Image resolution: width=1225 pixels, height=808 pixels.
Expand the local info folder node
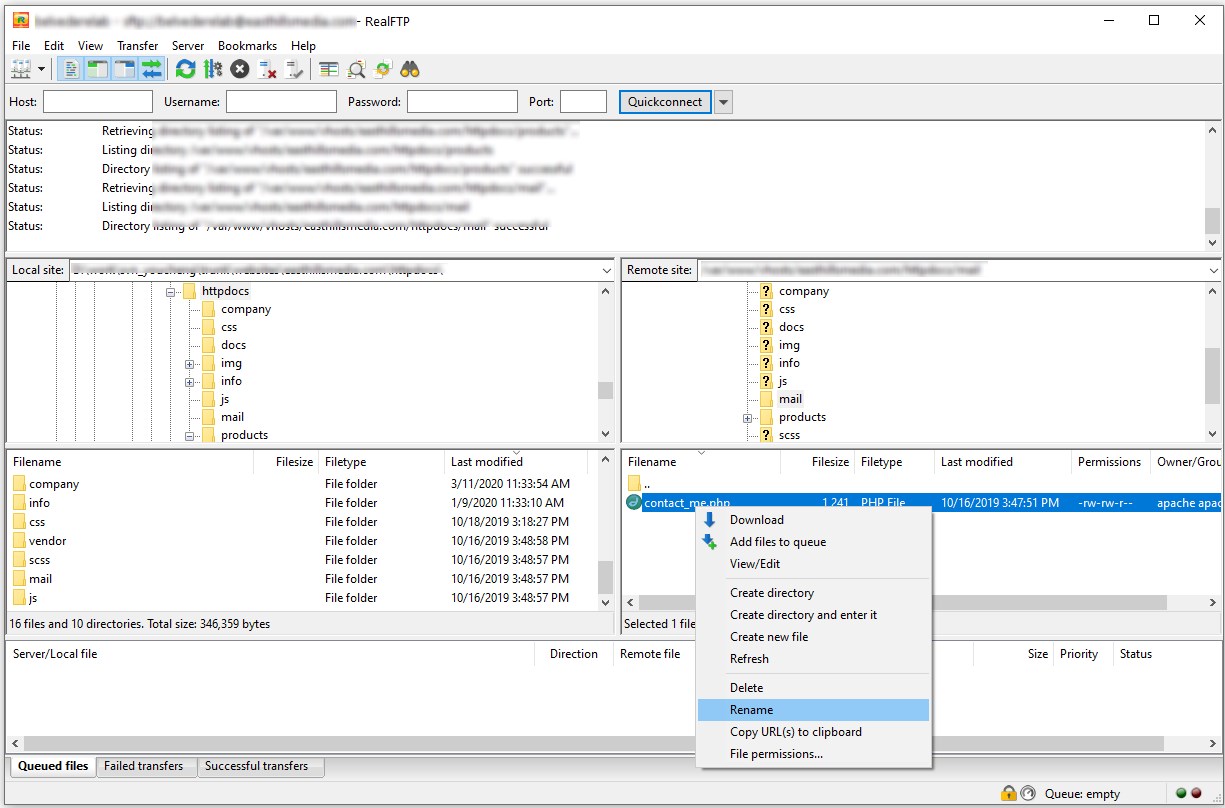tap(189, 382)
